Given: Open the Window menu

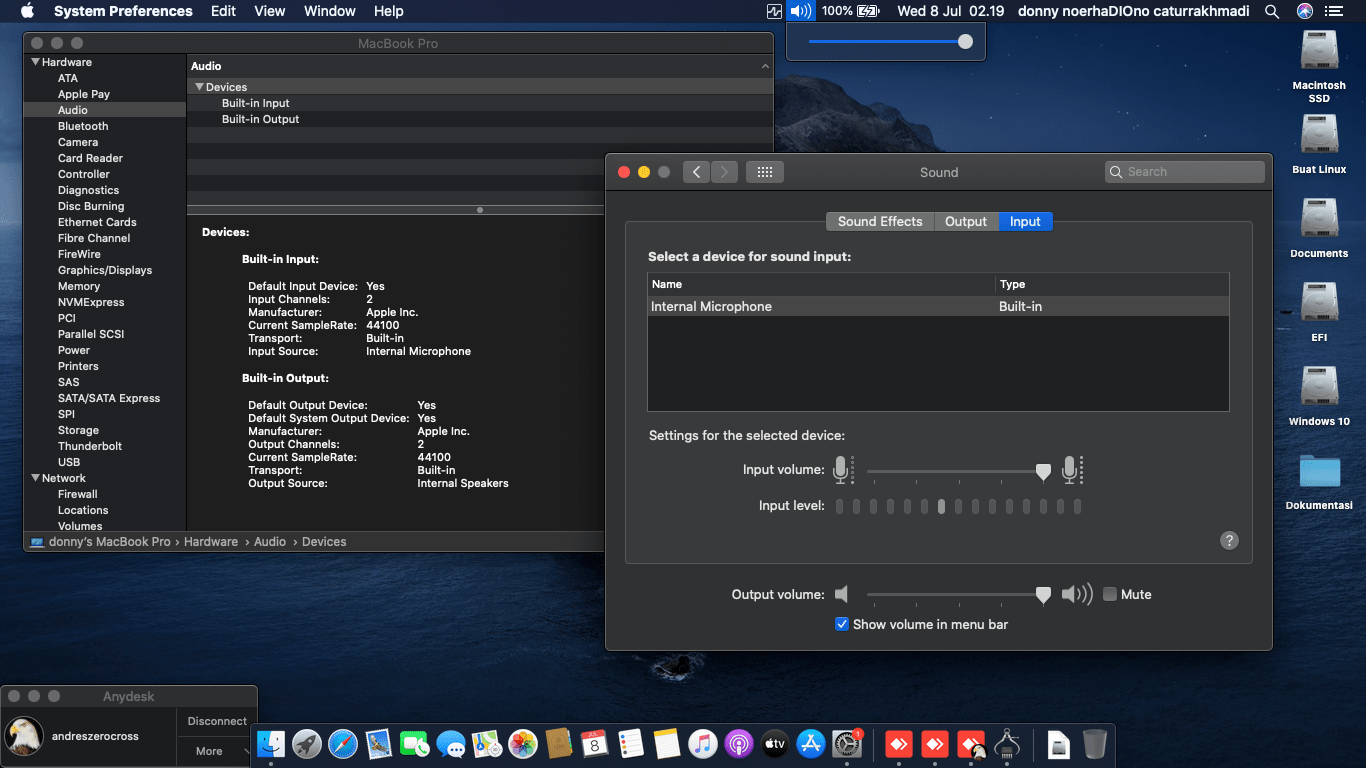Looking at the screenshot, I should pos(329,11).
